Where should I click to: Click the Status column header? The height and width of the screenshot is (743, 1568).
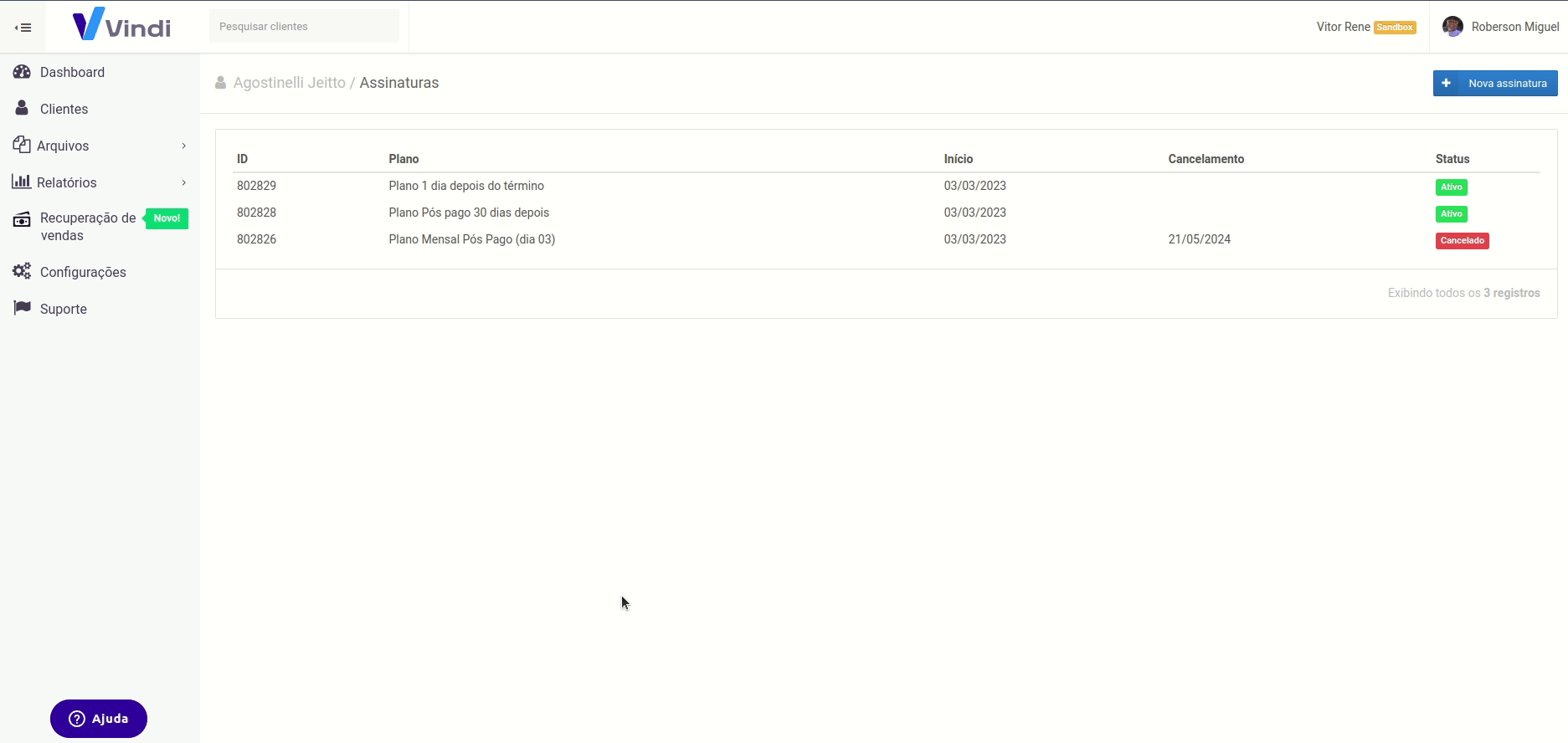(1452, 159)
